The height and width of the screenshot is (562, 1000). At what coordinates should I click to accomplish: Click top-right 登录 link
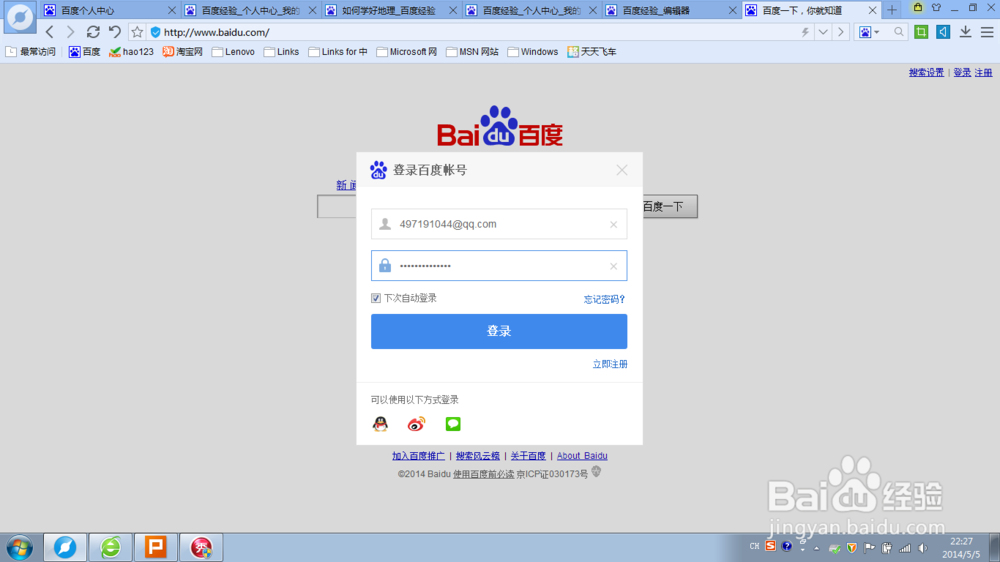click(962, 72)
